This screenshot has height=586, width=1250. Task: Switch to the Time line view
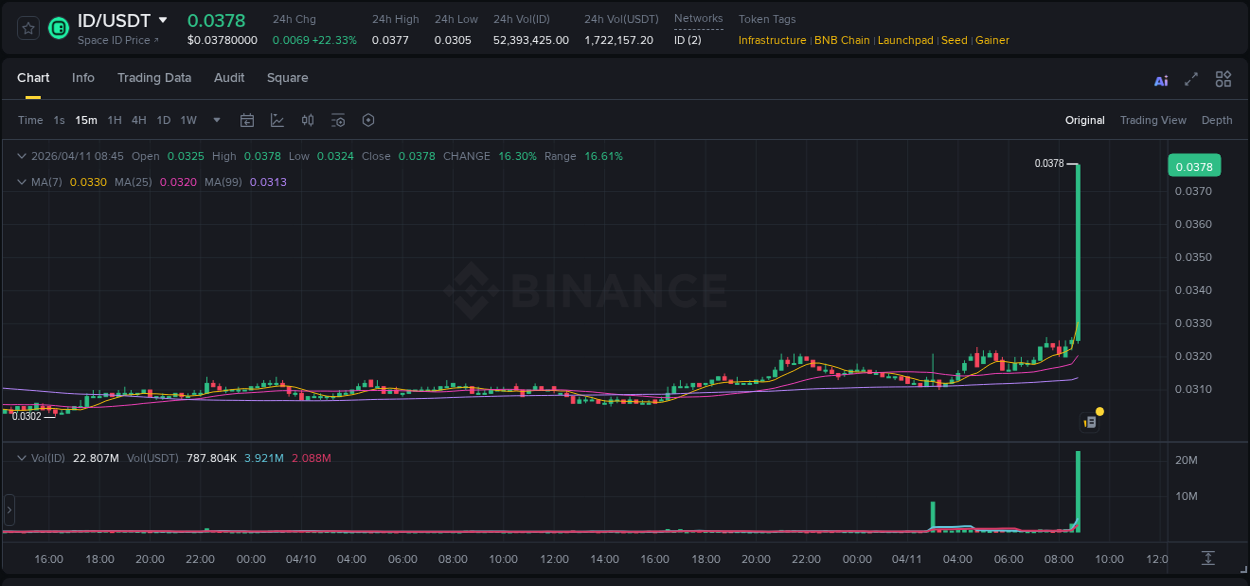(30, 120)
